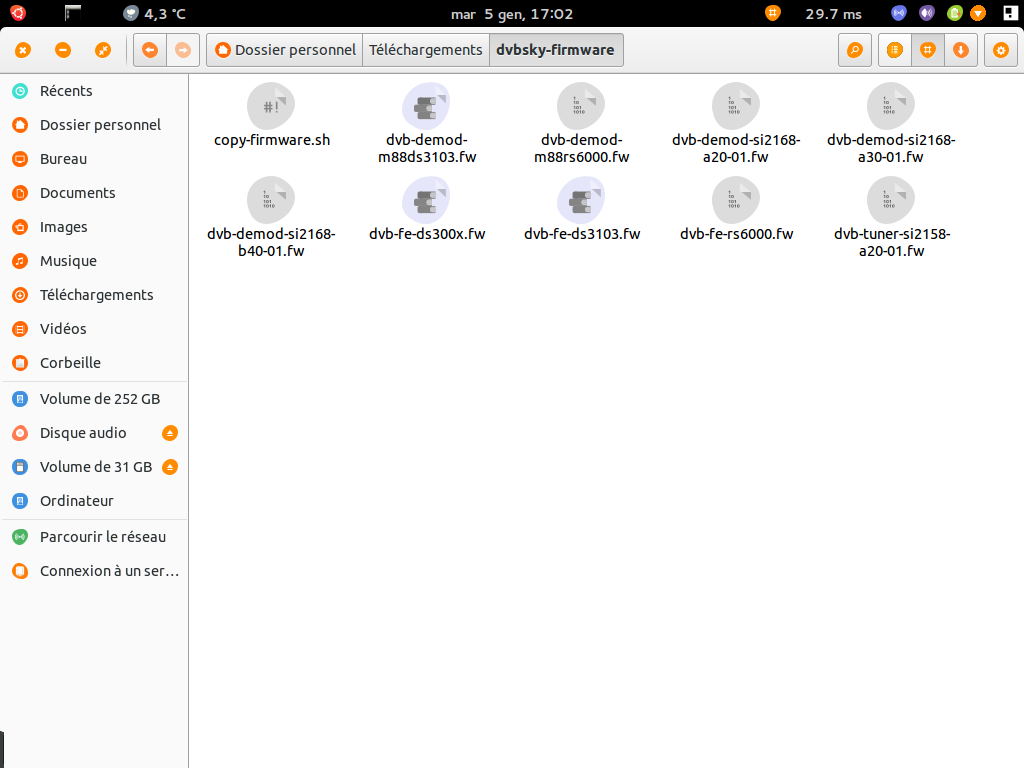Select dvb-fe-rs6000.fw file icon
The width and height of the screenshot is (1024, 768).
click(x=735, y=200)
